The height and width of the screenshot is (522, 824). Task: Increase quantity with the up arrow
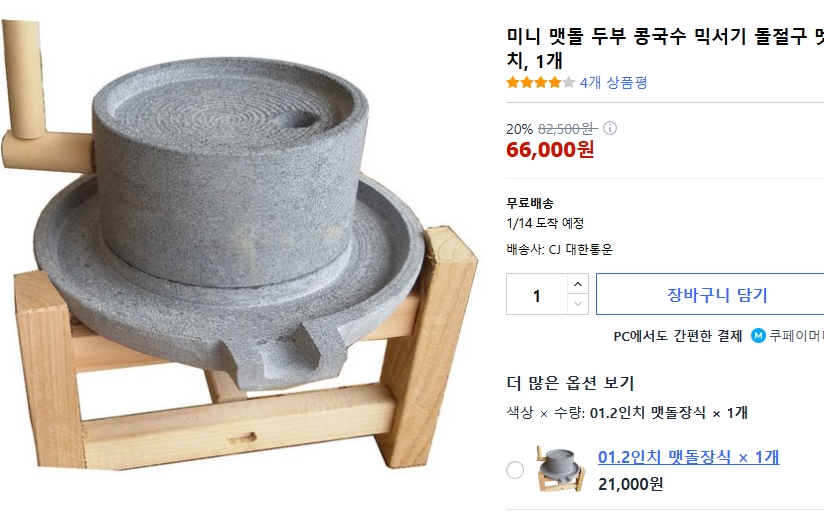578,284
